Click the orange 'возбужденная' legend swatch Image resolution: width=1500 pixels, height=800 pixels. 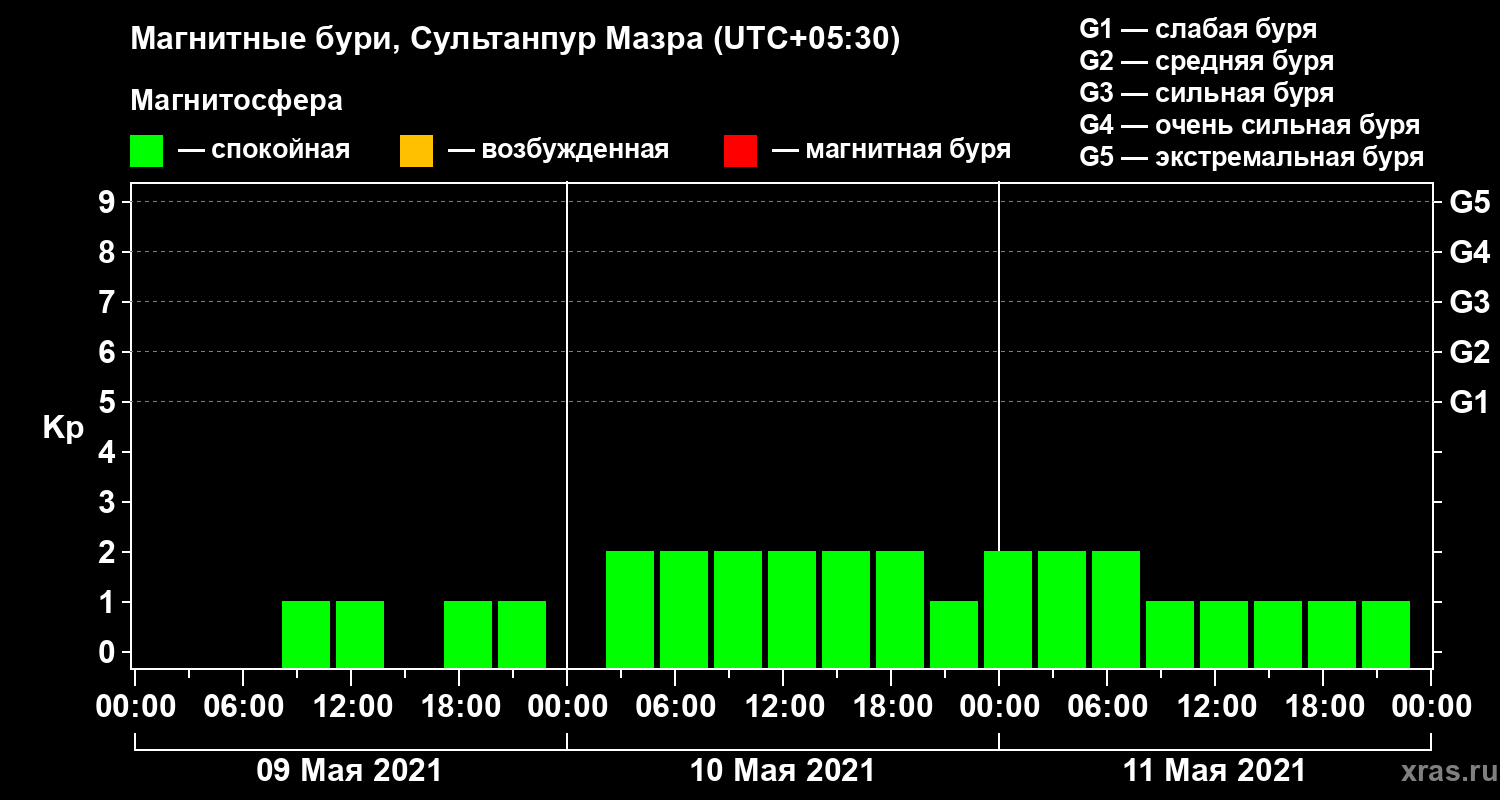416,151
